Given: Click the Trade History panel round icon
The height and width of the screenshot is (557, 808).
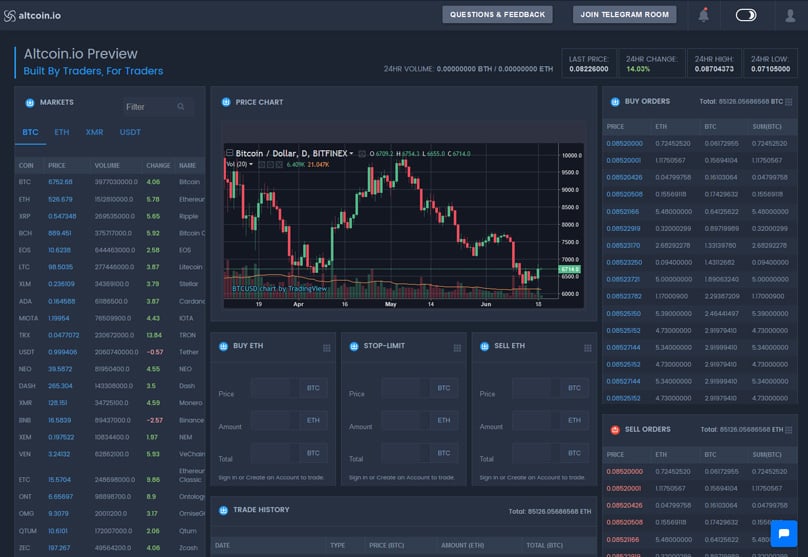Looking at the screenshot, I should [223, 510].
